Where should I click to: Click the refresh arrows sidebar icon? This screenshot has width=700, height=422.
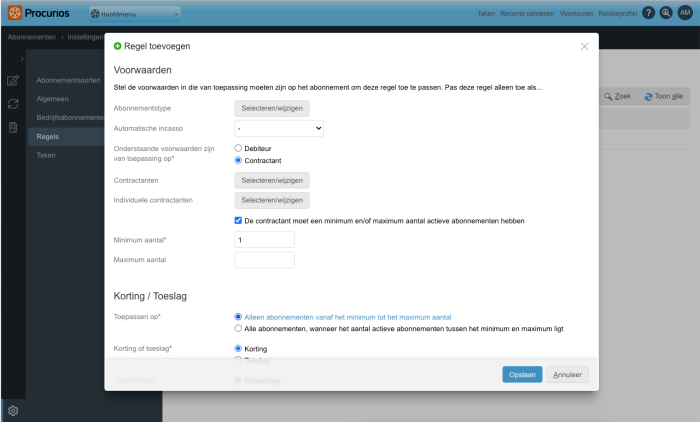click(x=13, y=104)
